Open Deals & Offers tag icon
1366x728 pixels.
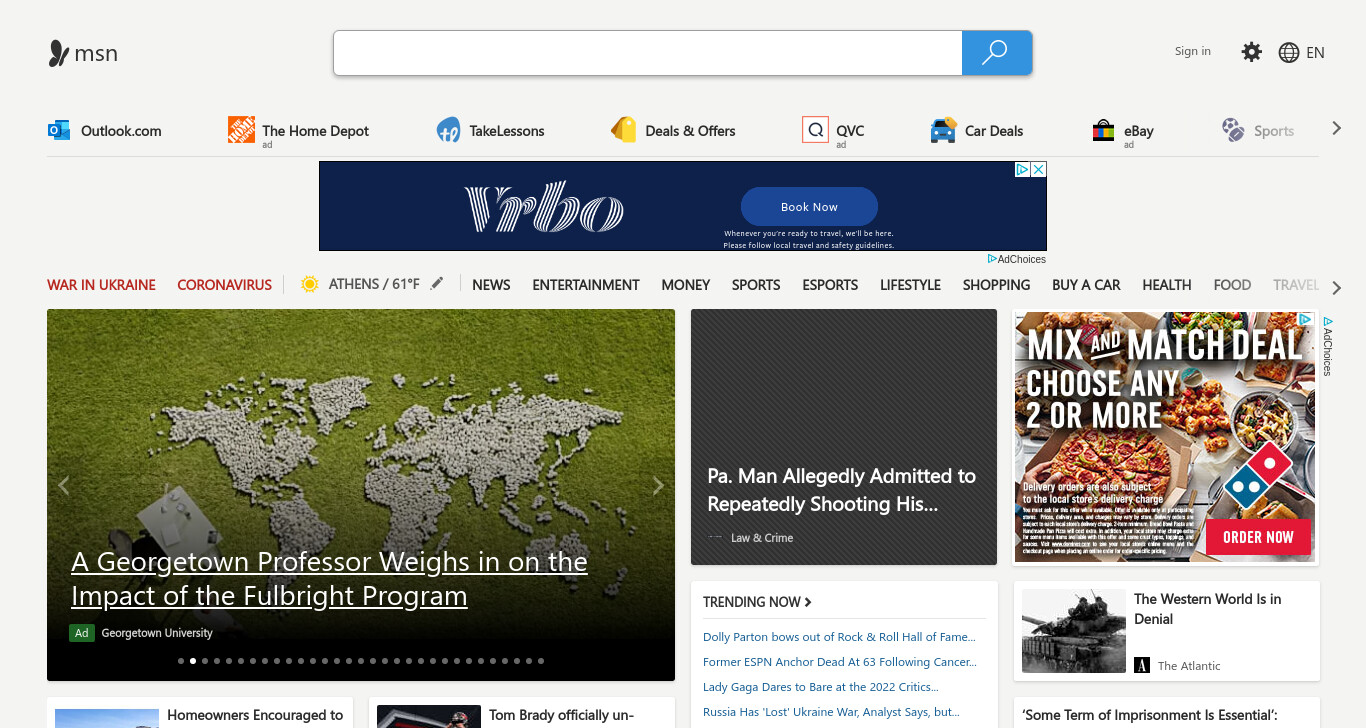(x=624, y=130)
